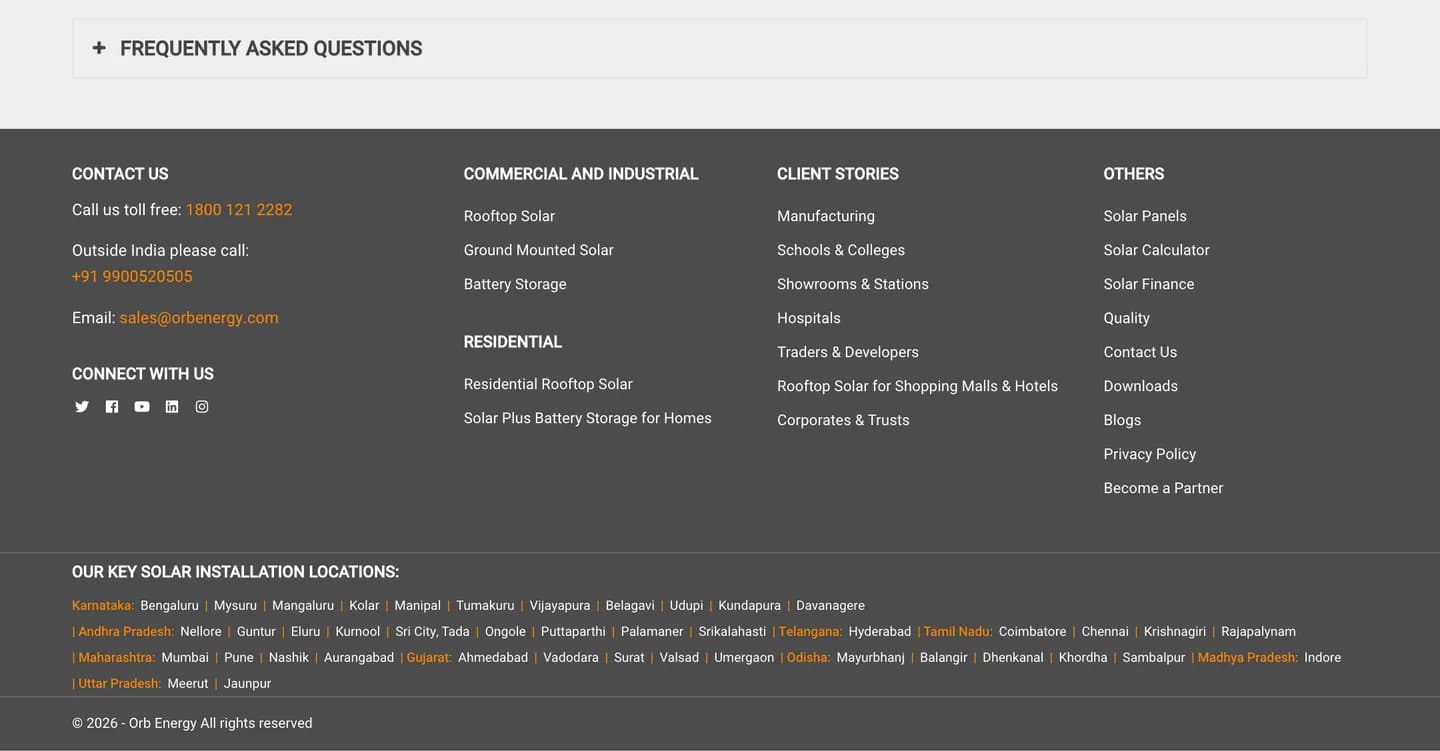Open the Instagram social icon
This screenshot has height=751, width=1440.
tap(202, 407)
